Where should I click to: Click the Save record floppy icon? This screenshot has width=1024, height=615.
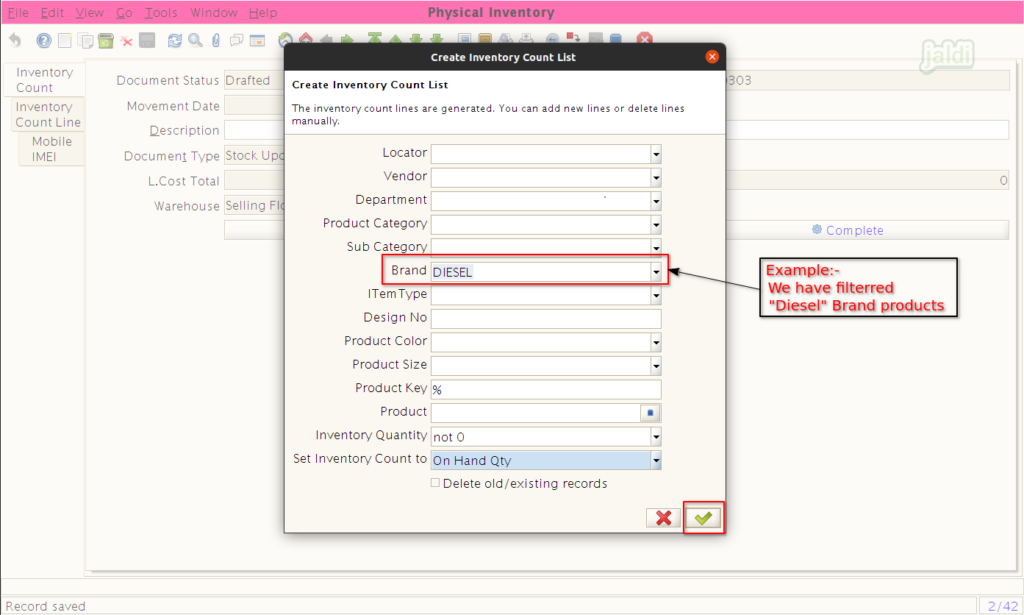(147, 40)
